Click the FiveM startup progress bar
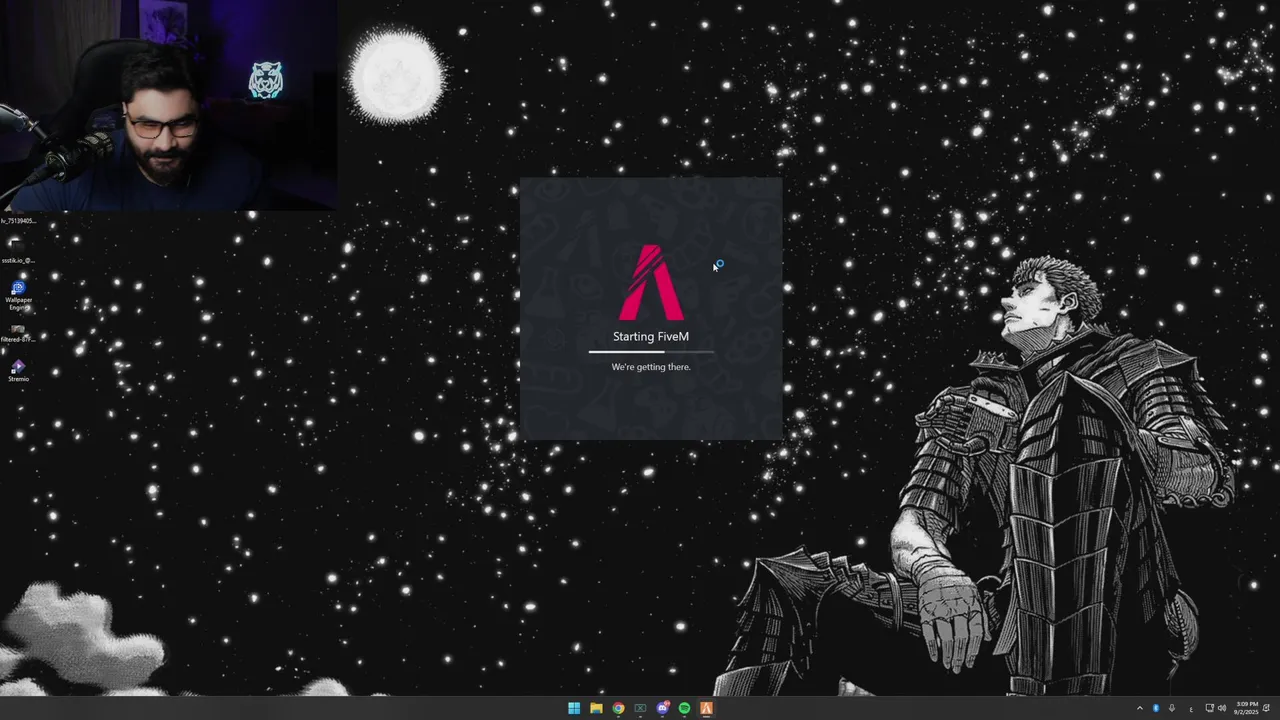The image size is (1280, 720). [x=651, y=352]
